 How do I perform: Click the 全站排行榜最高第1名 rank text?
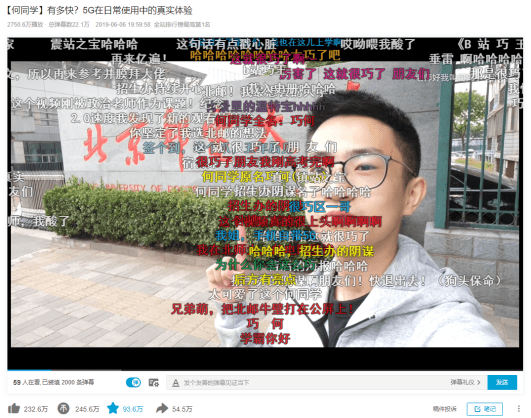click(182, 25)
